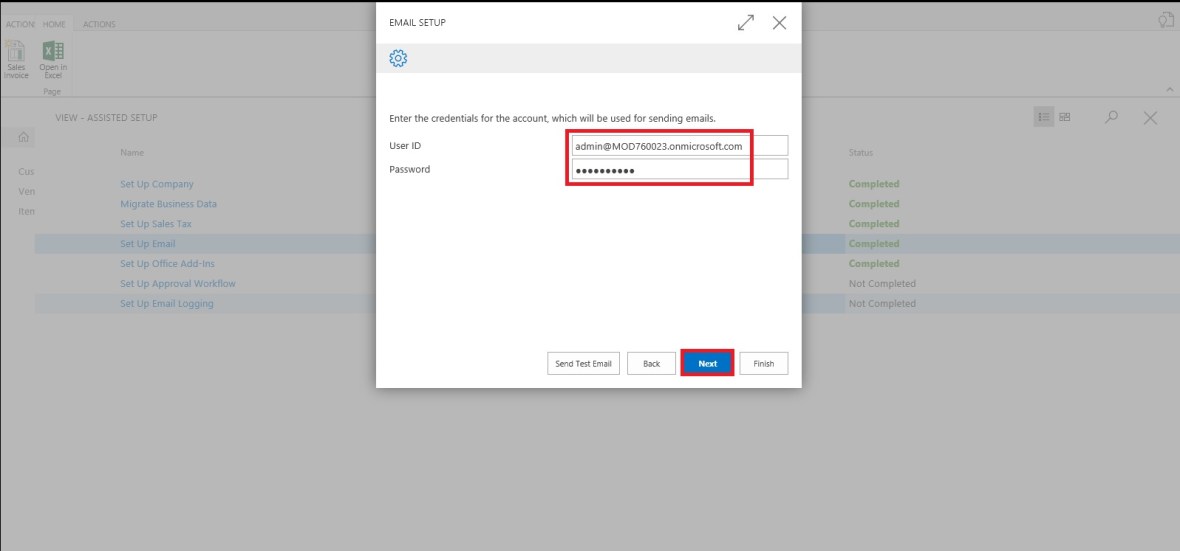Collapse the ribbon with the chevron
The height and width of the screenshot is (551, 1180).
pos(1171,90)
